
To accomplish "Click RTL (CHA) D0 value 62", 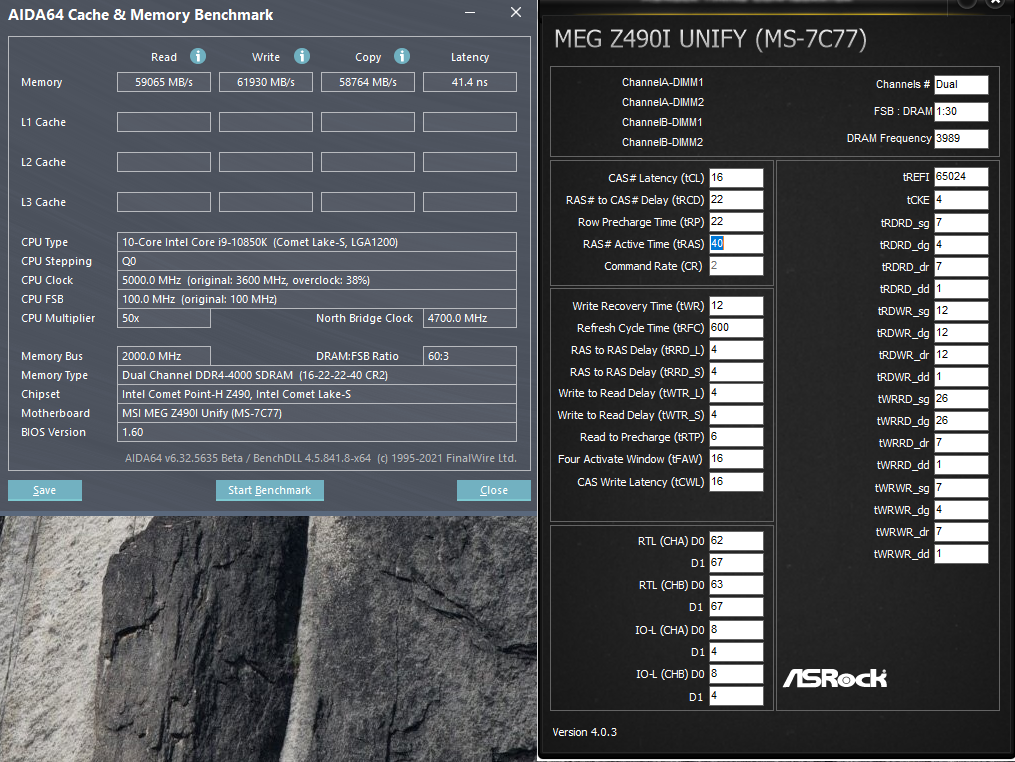I will [x=736, y=541].
